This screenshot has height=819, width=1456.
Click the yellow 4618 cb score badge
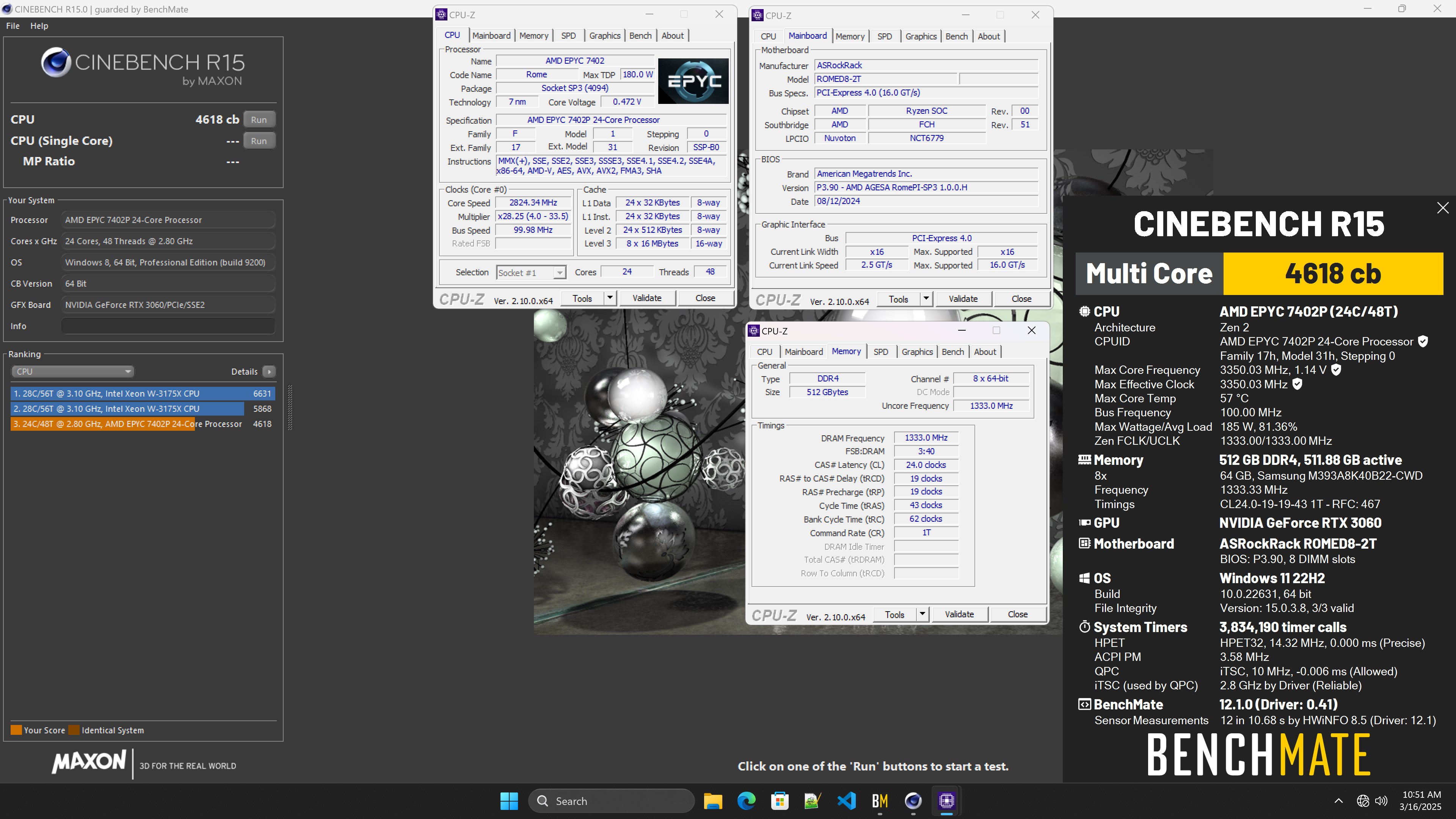point(1333,273)
